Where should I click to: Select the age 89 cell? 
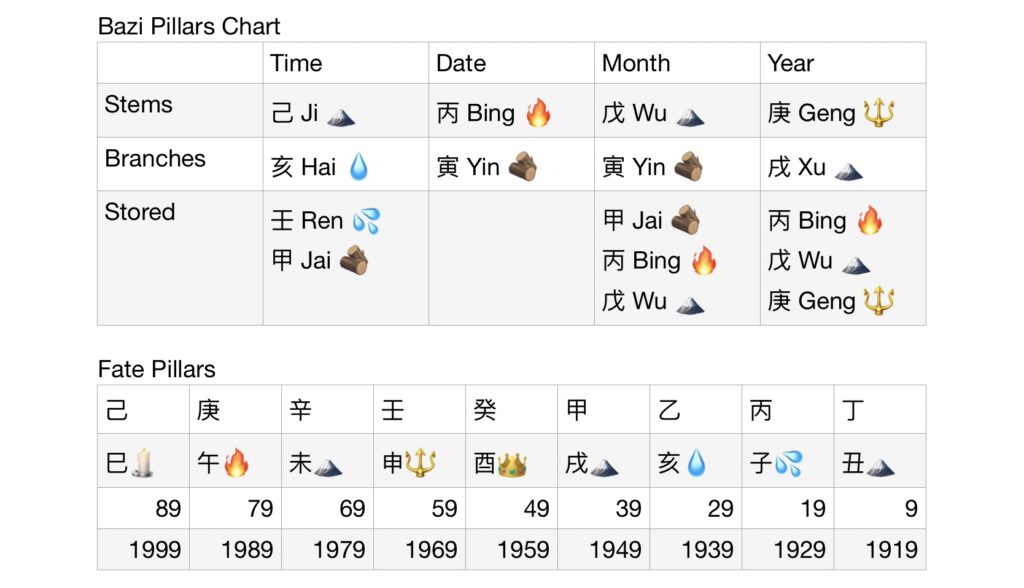click(143, 508)
